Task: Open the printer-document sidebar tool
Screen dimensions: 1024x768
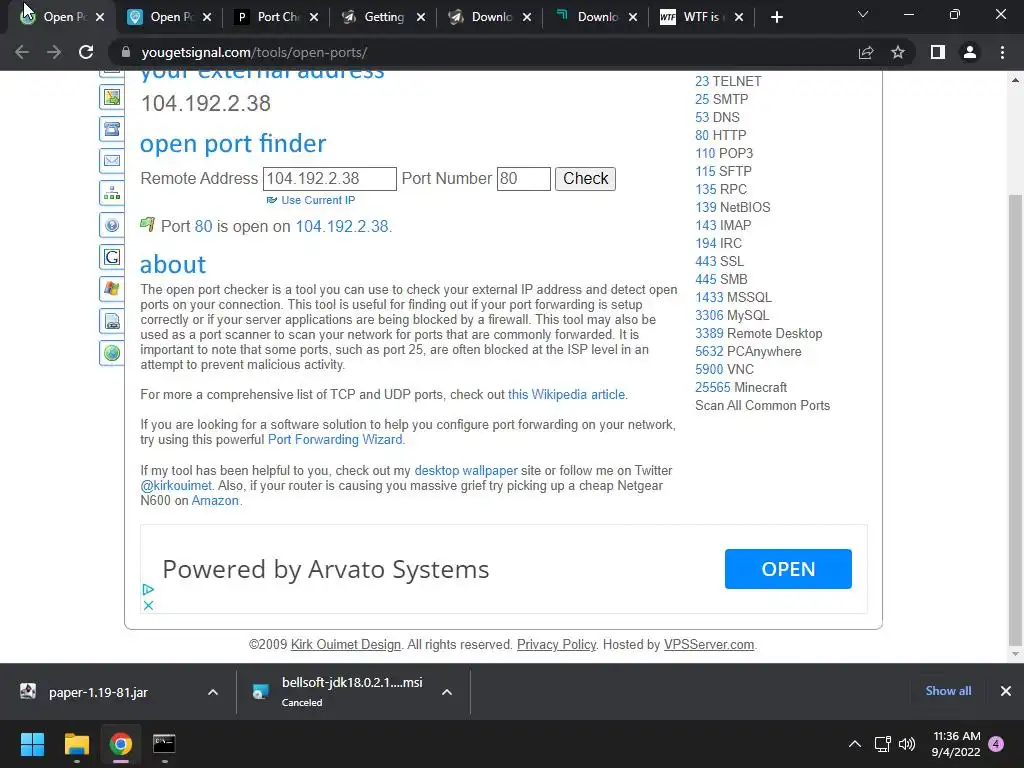Action: tap(112, 321)
